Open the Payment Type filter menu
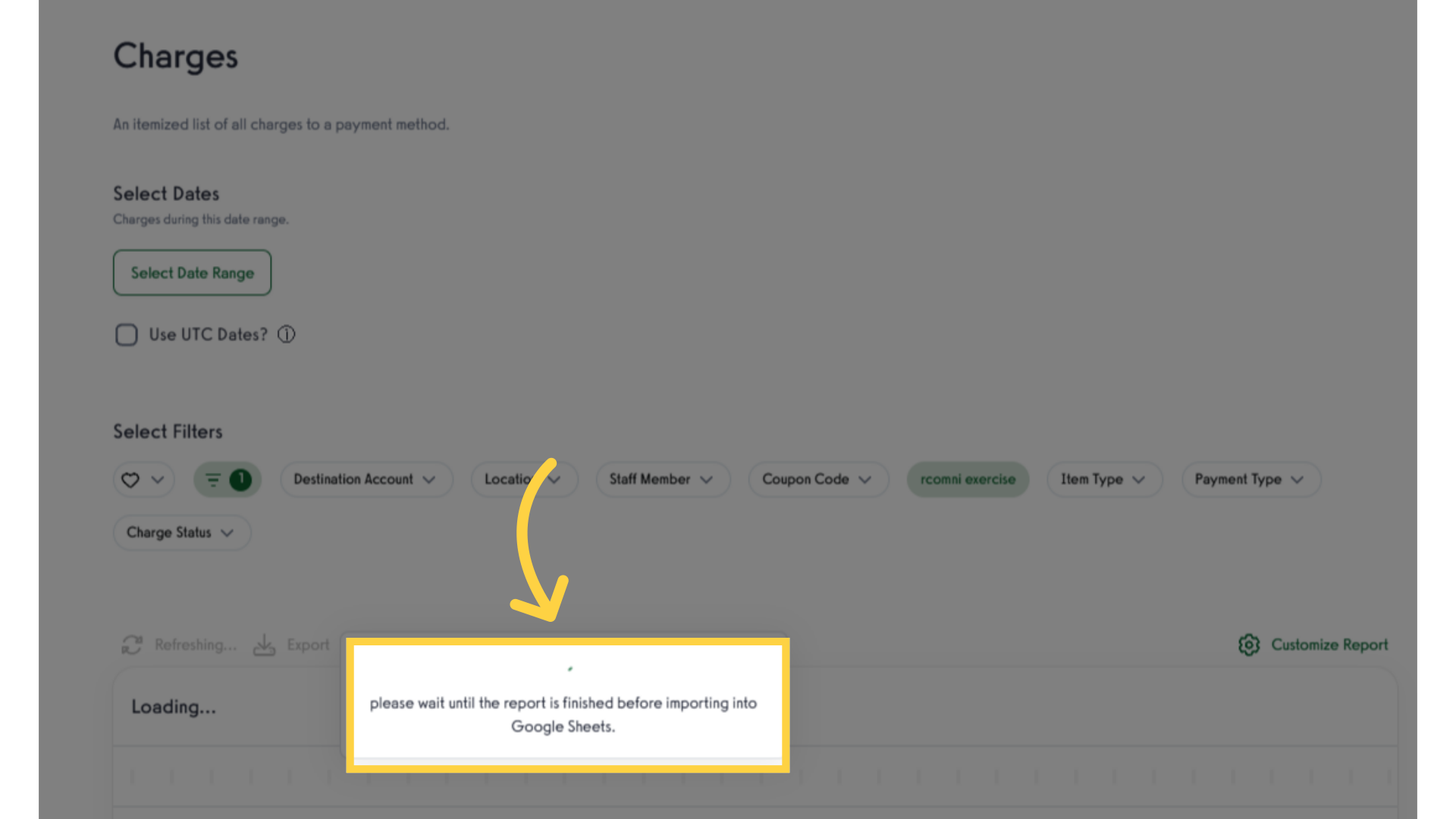This screenshot has width=1456, height=819. (1249, 479)
